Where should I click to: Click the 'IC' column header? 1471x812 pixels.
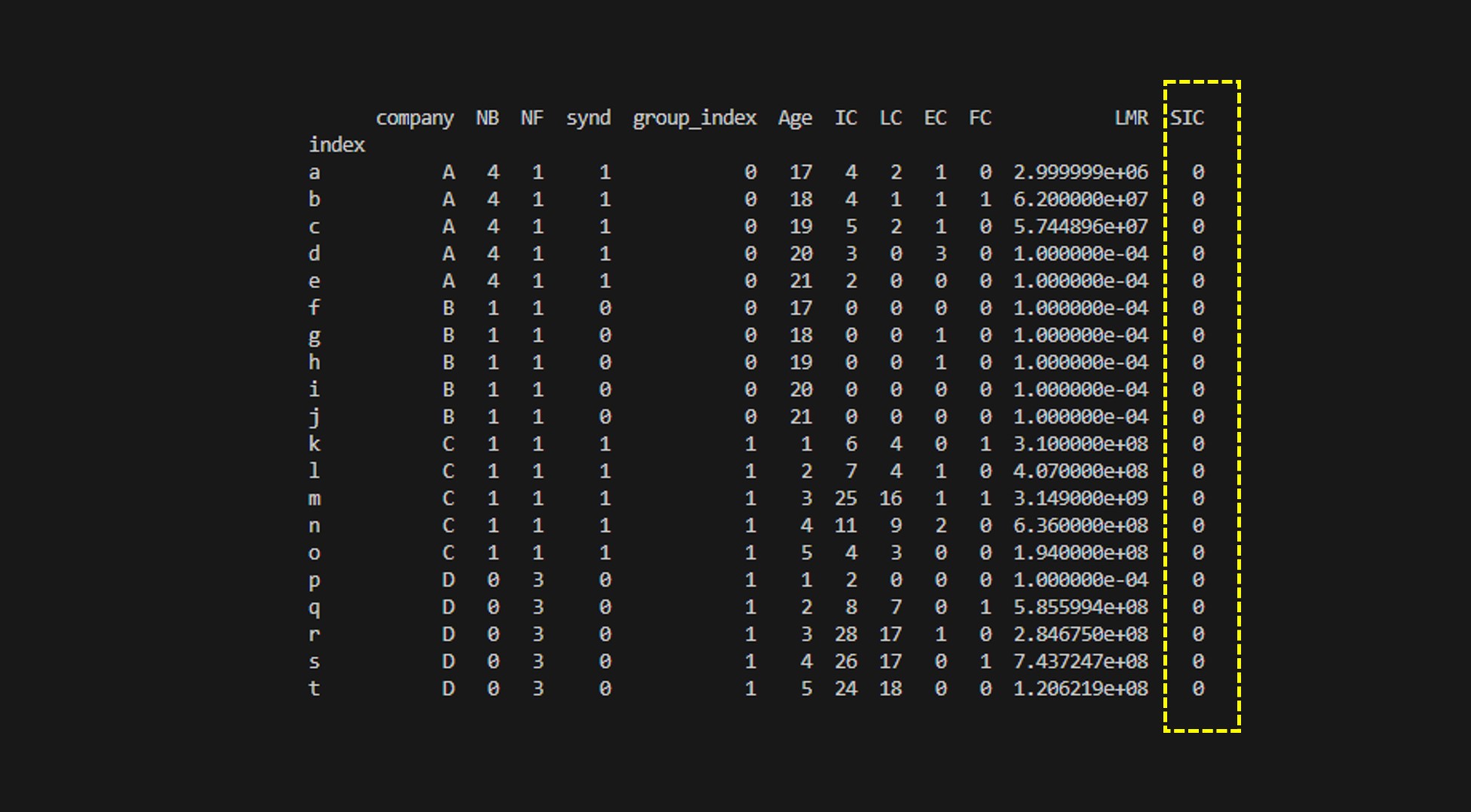click(845, 118)
